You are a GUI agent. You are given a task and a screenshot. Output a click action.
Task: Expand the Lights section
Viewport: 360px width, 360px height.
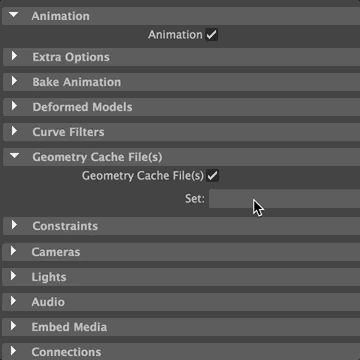tap(13, 276)
